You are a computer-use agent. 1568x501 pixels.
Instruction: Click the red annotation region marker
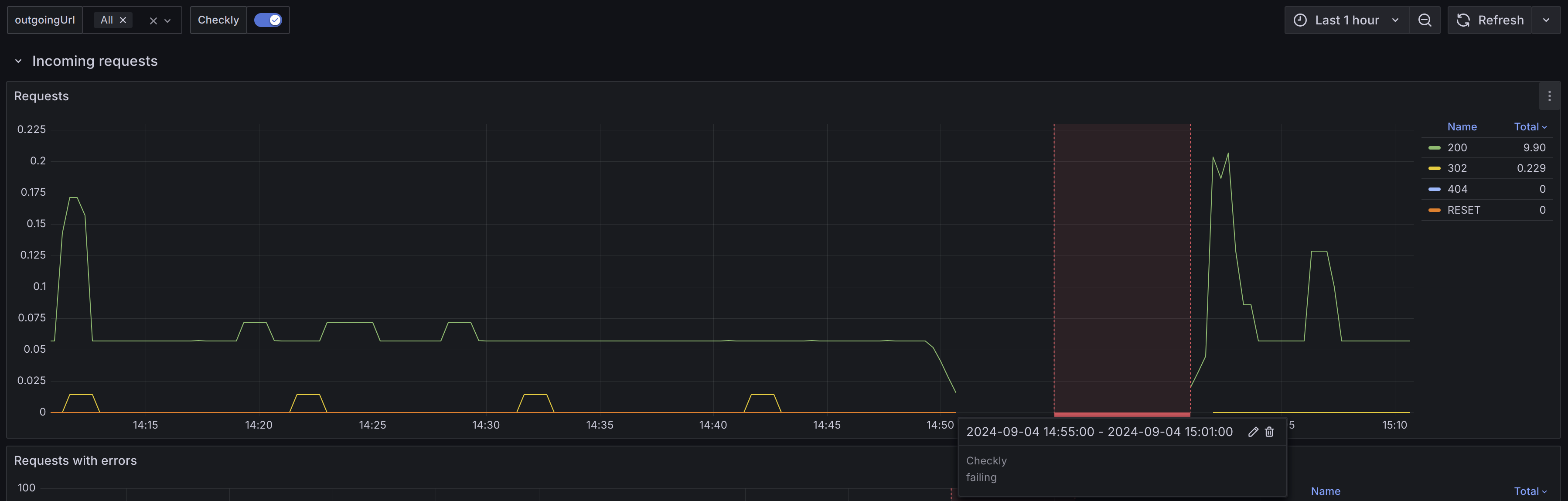pyautogui.click(x=1122, y=415)
